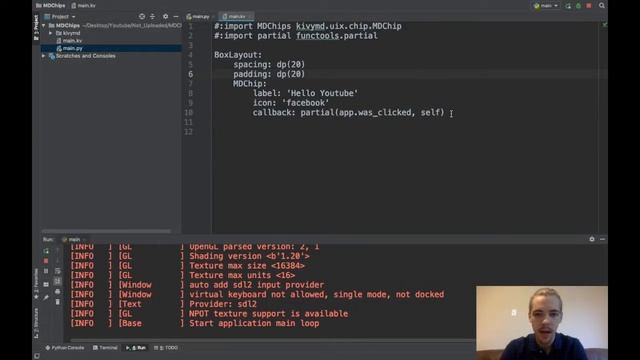Image resolution: width=640 pixels, height=360 pixels.
Task: Click the rerun icon in Run panel
Action: point(46,251)
